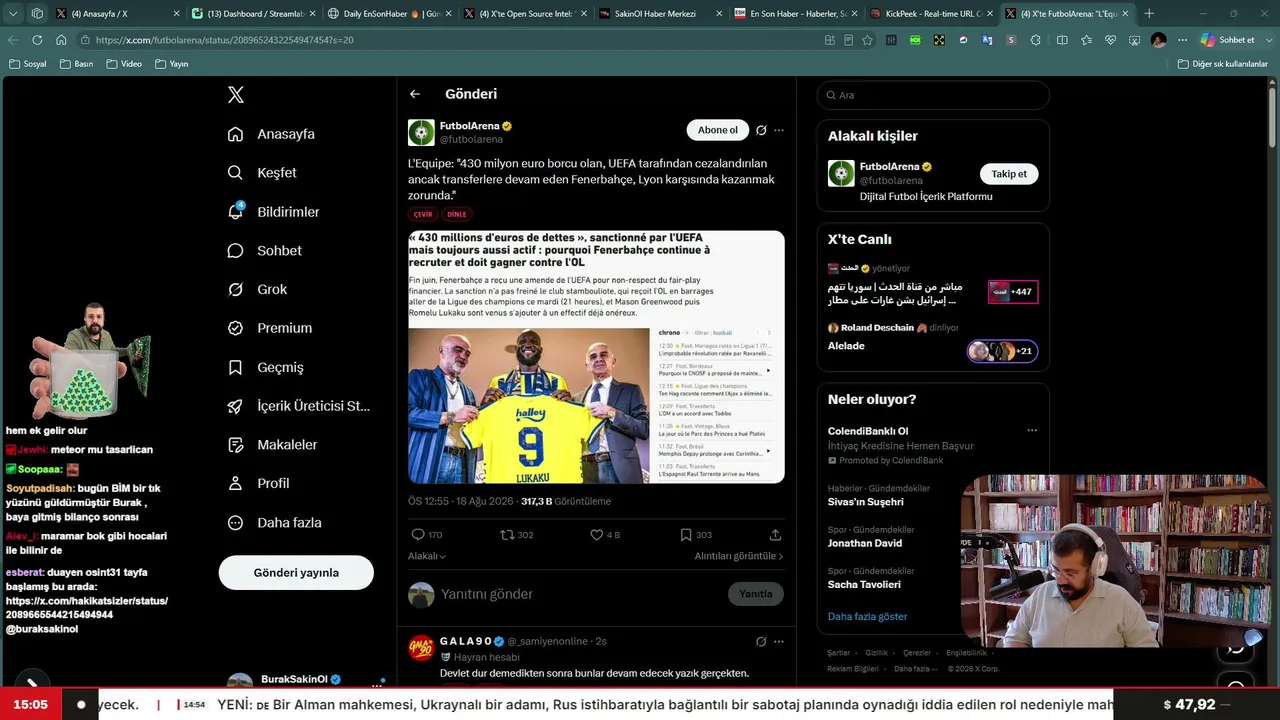1280x720 pixels.
Task: Open the Sivas'ın Suşehri trend
Action: point(865,502)
